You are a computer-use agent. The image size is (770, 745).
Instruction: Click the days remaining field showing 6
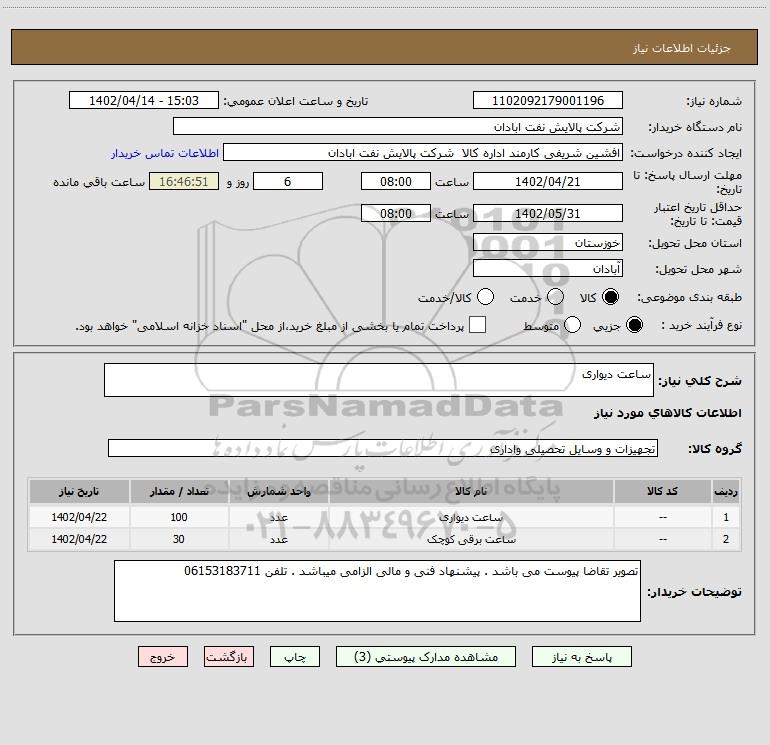[x=288, y=182]
